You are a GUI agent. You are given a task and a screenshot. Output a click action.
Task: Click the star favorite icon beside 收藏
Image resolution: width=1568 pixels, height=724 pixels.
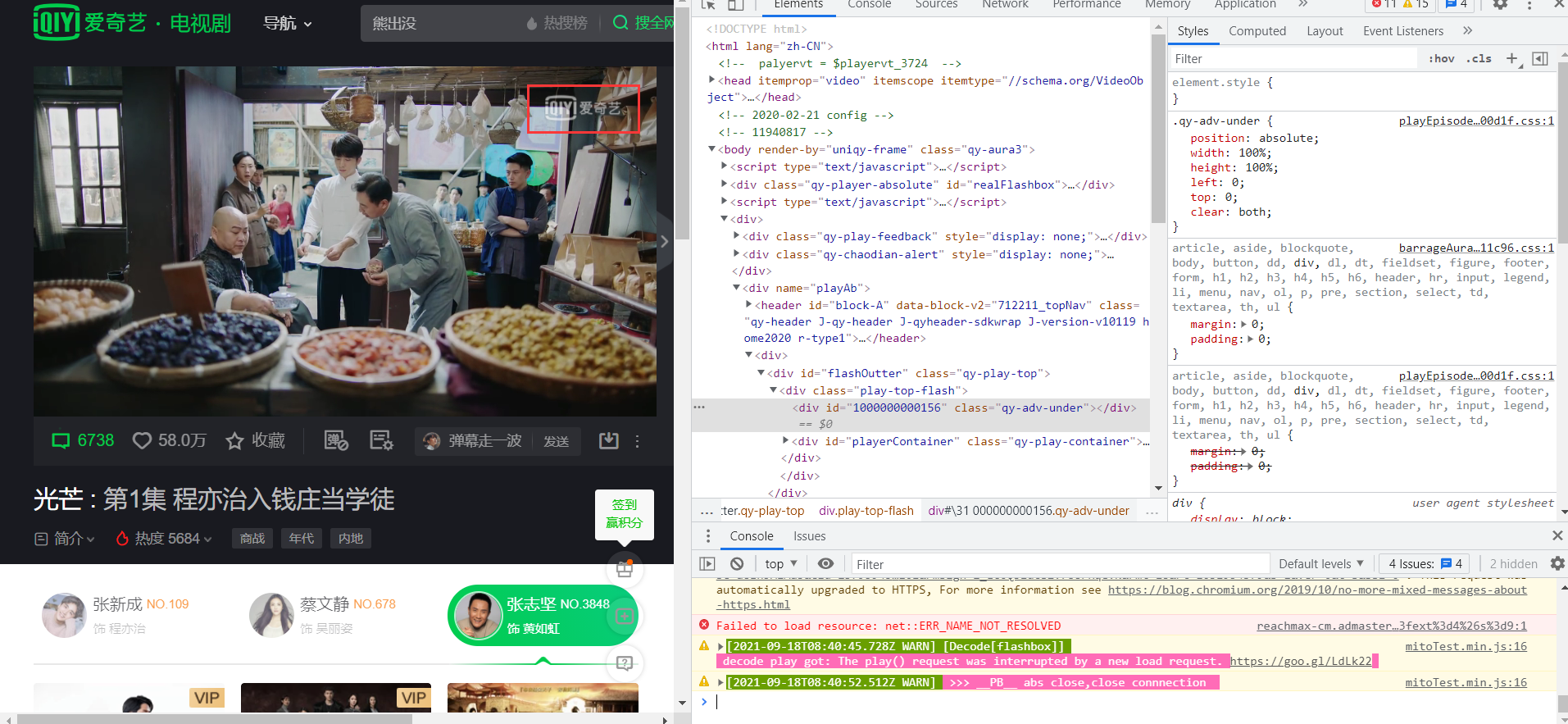(234, 441)
